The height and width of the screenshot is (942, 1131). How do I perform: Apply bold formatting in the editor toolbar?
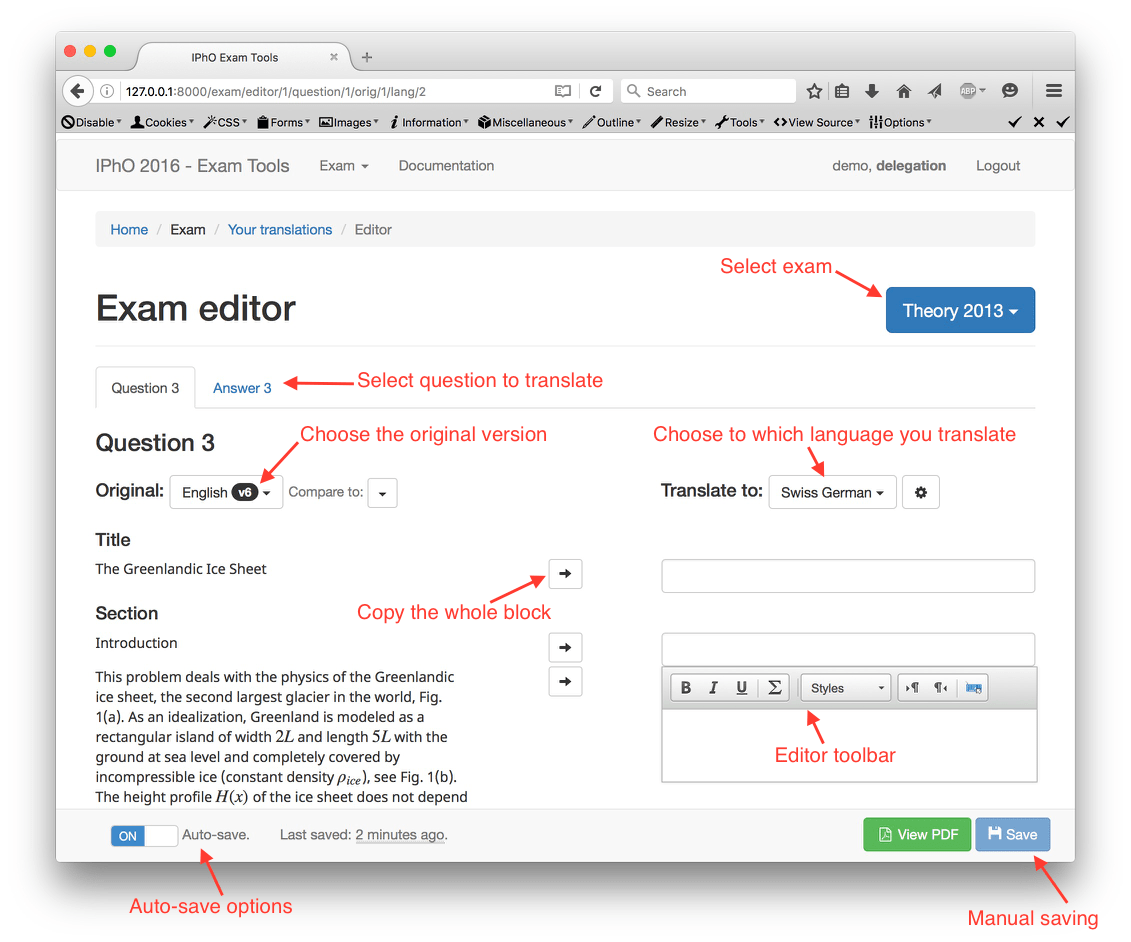click(x=685, y=687)
